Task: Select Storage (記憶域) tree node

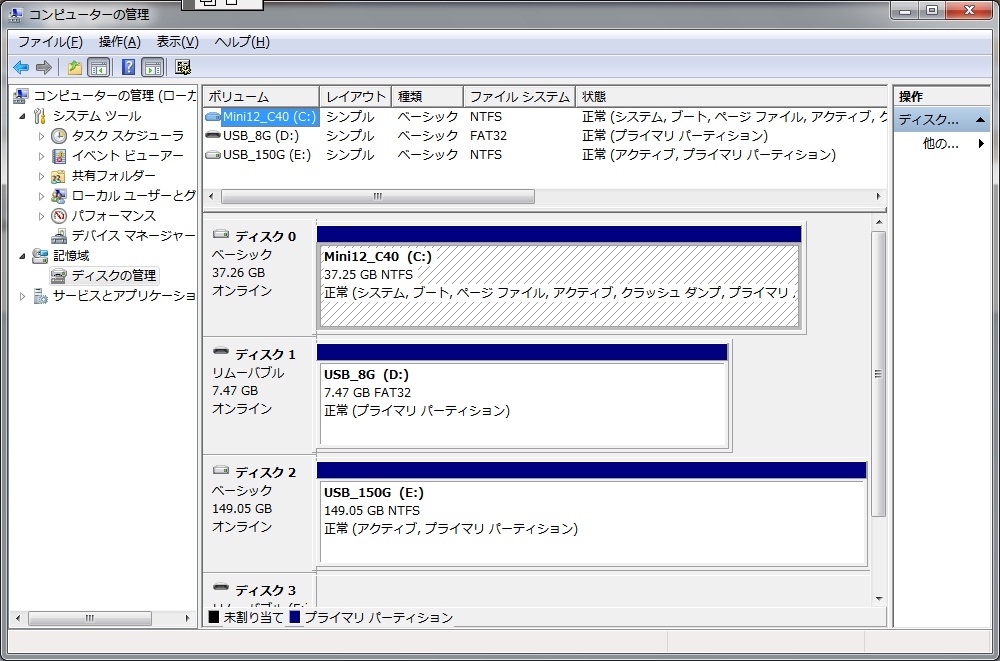Action: click(x=61, y=256)
